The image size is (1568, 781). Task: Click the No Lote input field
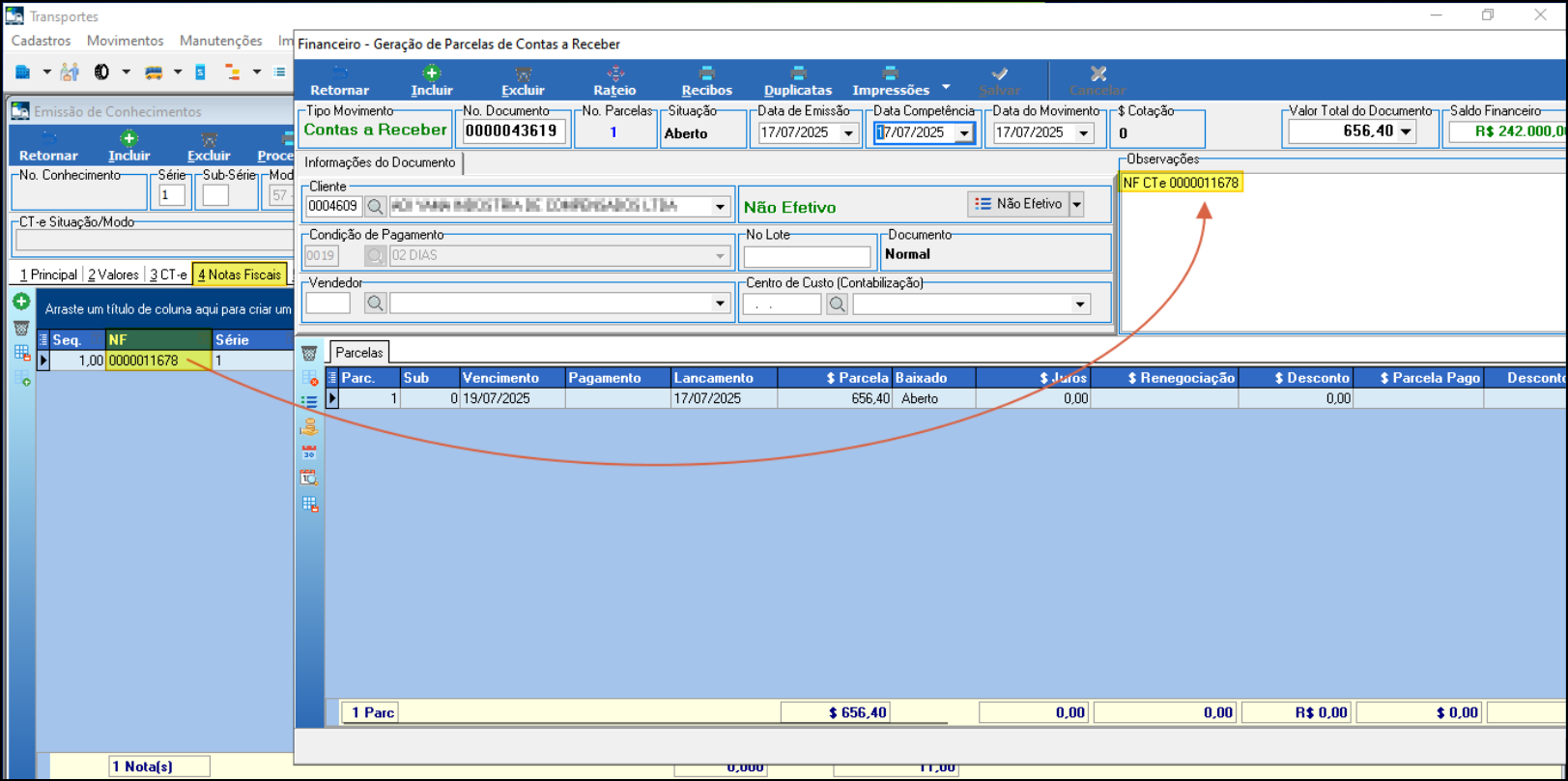pyautogui.click(x=807, y=257)
